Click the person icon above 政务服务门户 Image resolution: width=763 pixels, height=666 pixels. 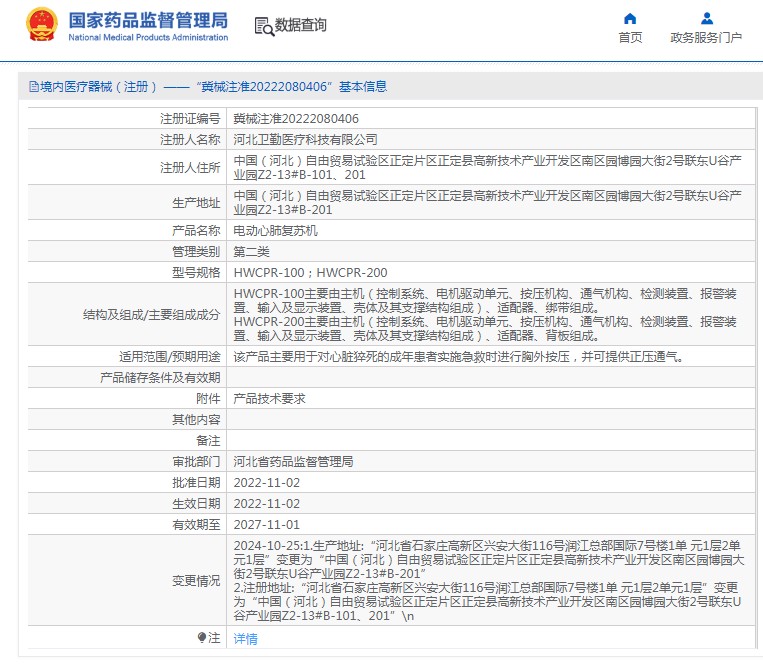click(706, 18)
